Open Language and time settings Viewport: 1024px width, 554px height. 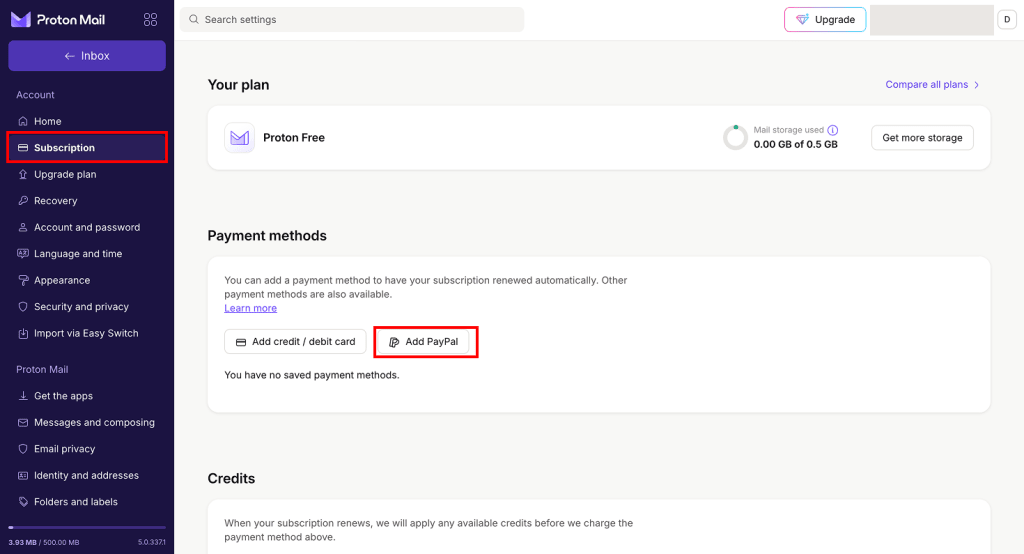tap(87, 253)
